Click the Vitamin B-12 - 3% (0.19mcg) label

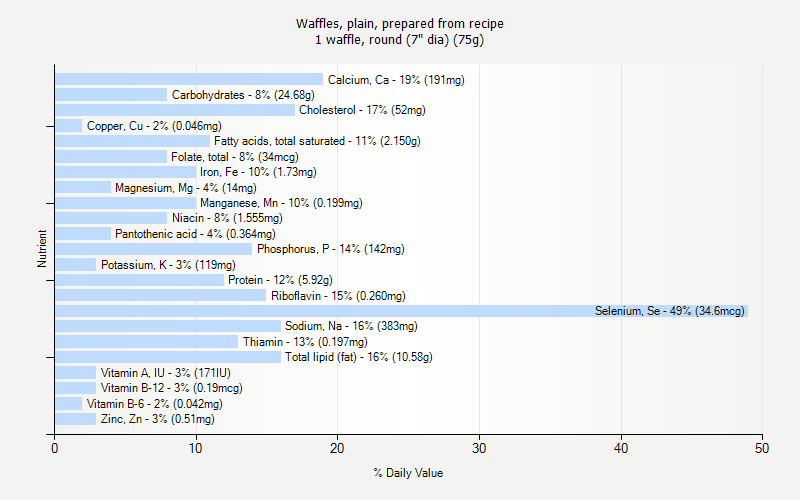pos(171,388)
